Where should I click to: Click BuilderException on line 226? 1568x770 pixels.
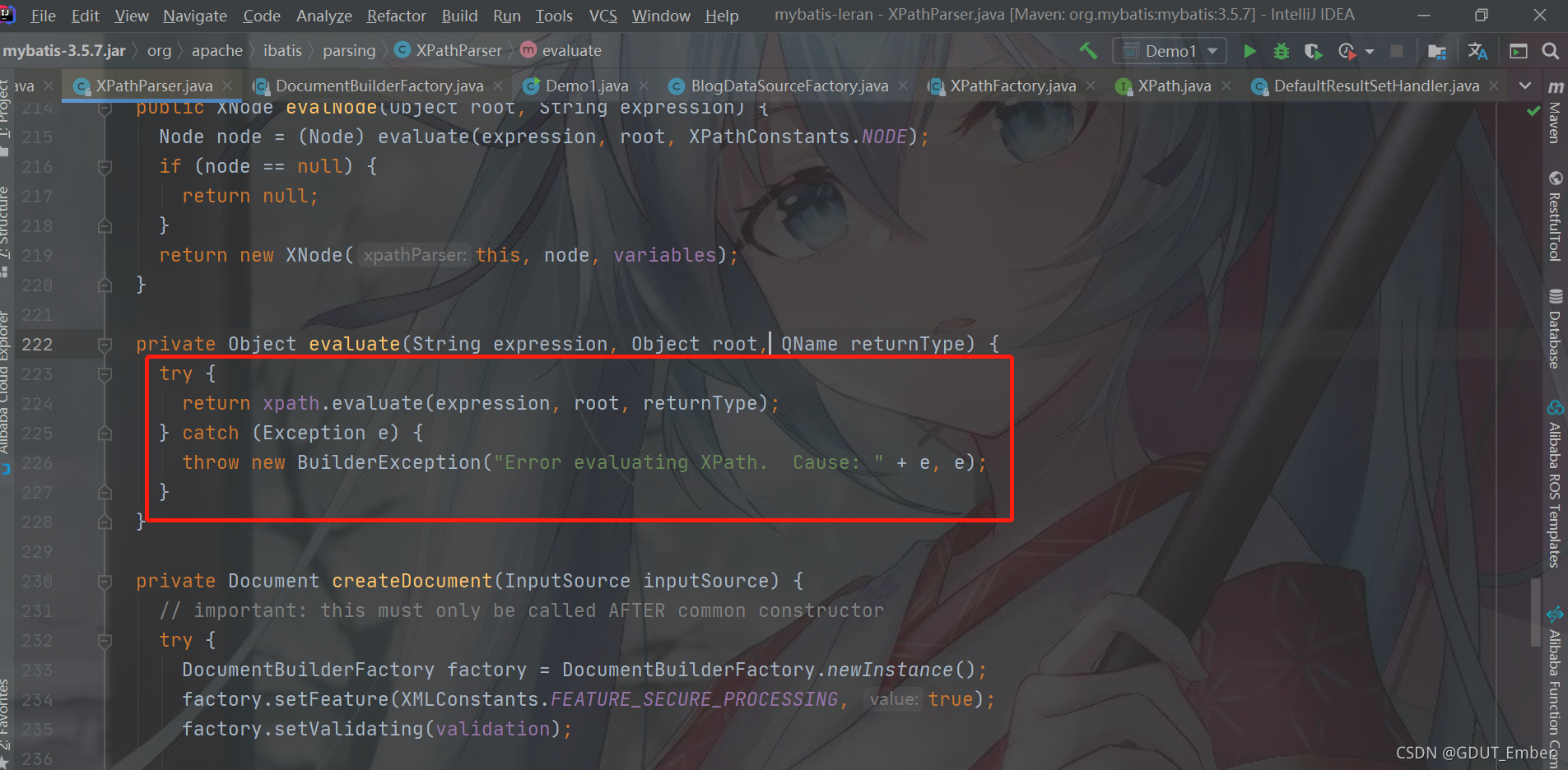point(389,463)
